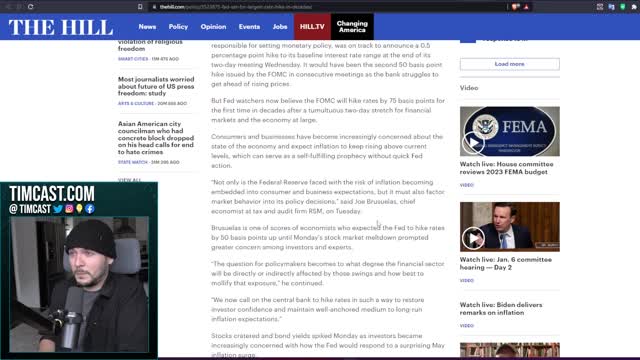The height and width of the screenshot is (360, 640).
Task: Click the 'Video' section heading
Action: pos(469,88)
